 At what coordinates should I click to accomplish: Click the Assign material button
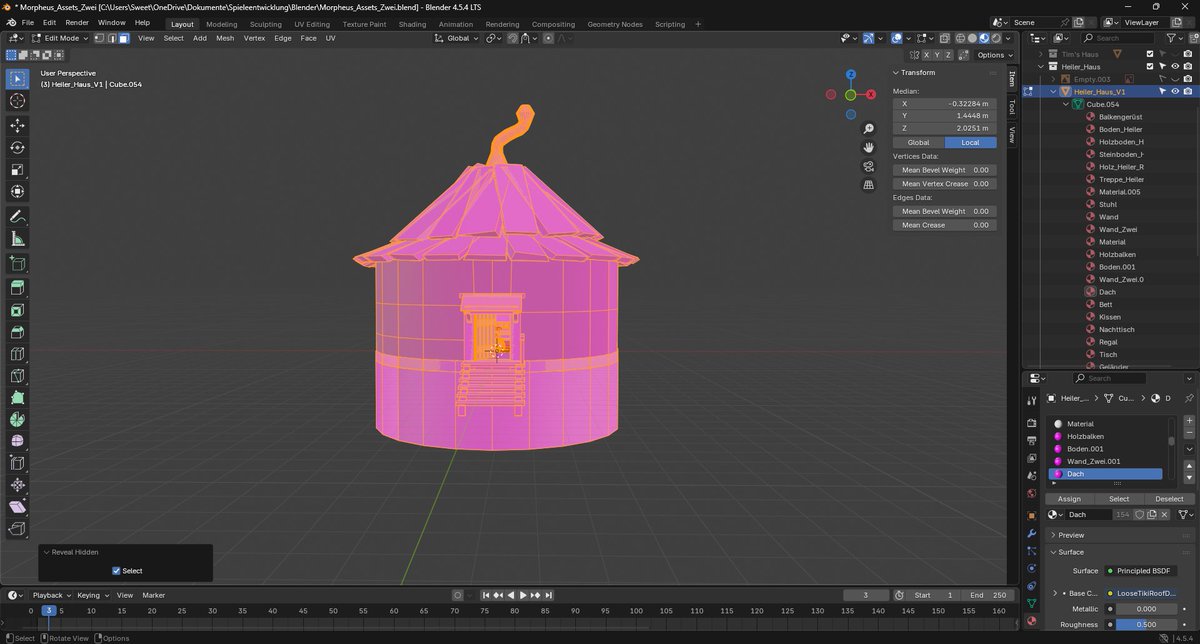pyautogui.click(x=1069, y=499)
